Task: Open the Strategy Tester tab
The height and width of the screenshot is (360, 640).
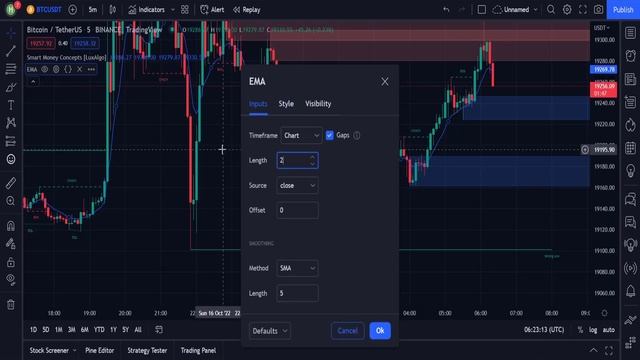Action: pos(147,351)
